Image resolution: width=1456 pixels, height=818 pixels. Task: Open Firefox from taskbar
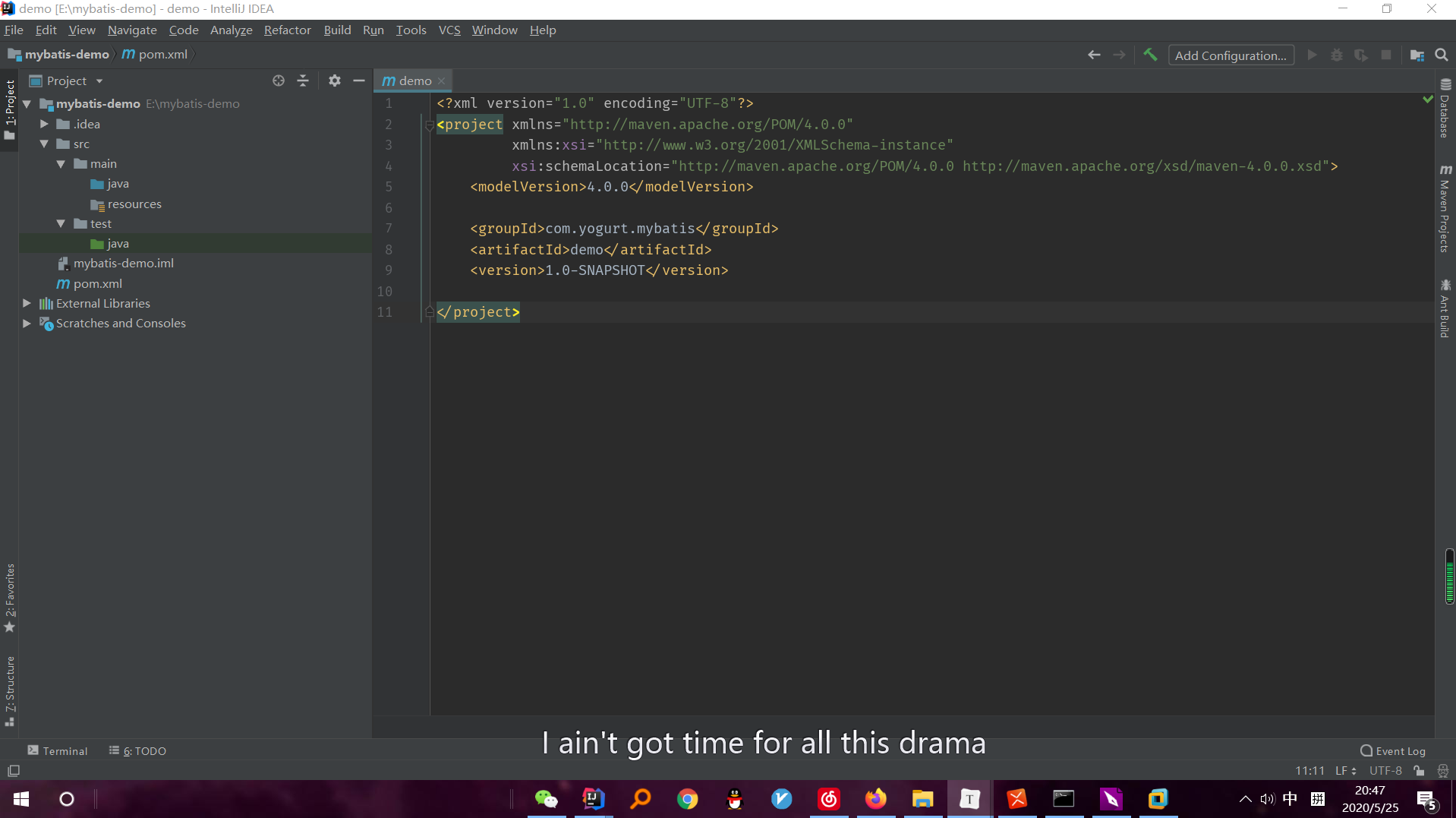click(x=875, y=799)
